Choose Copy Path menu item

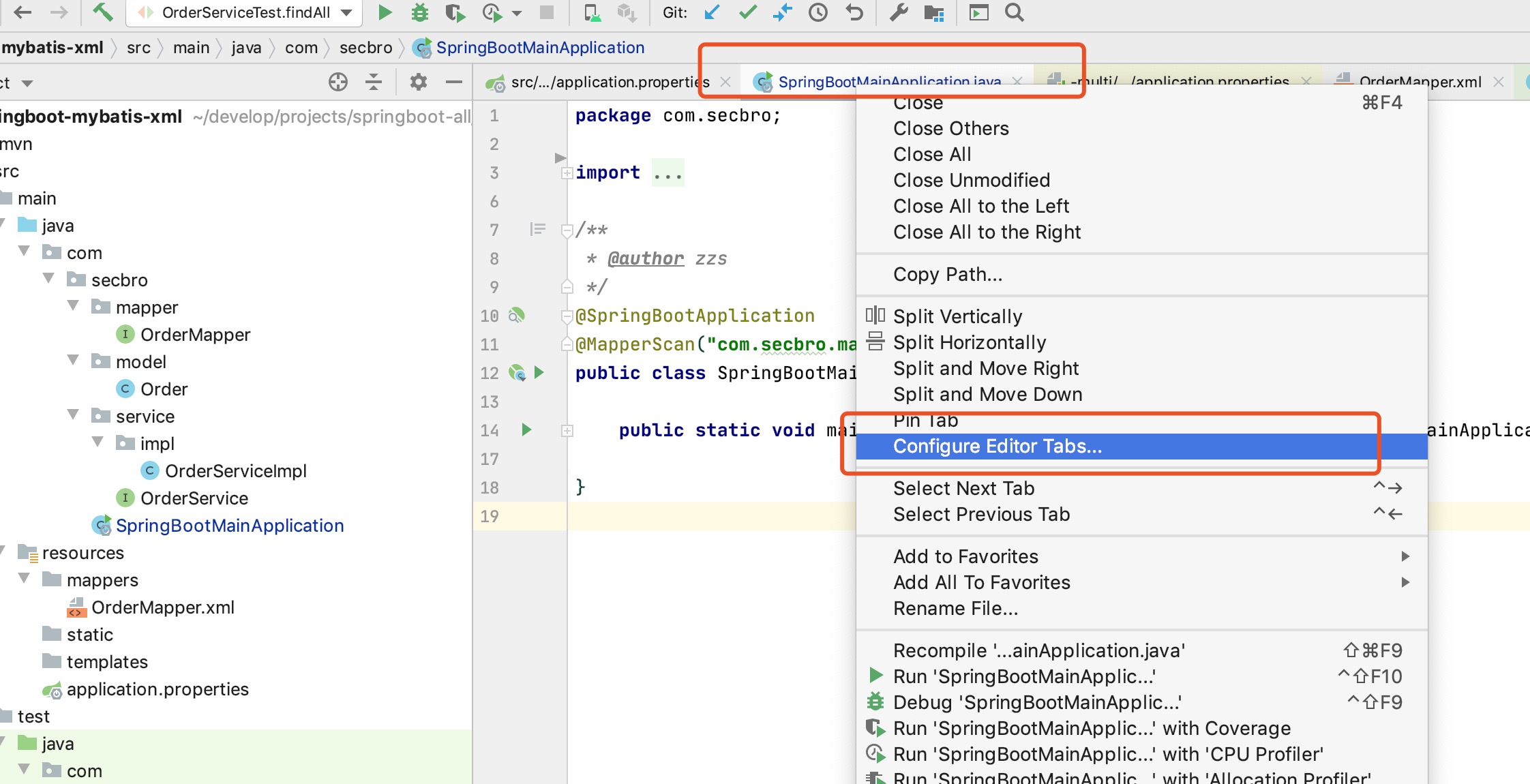1141,274
